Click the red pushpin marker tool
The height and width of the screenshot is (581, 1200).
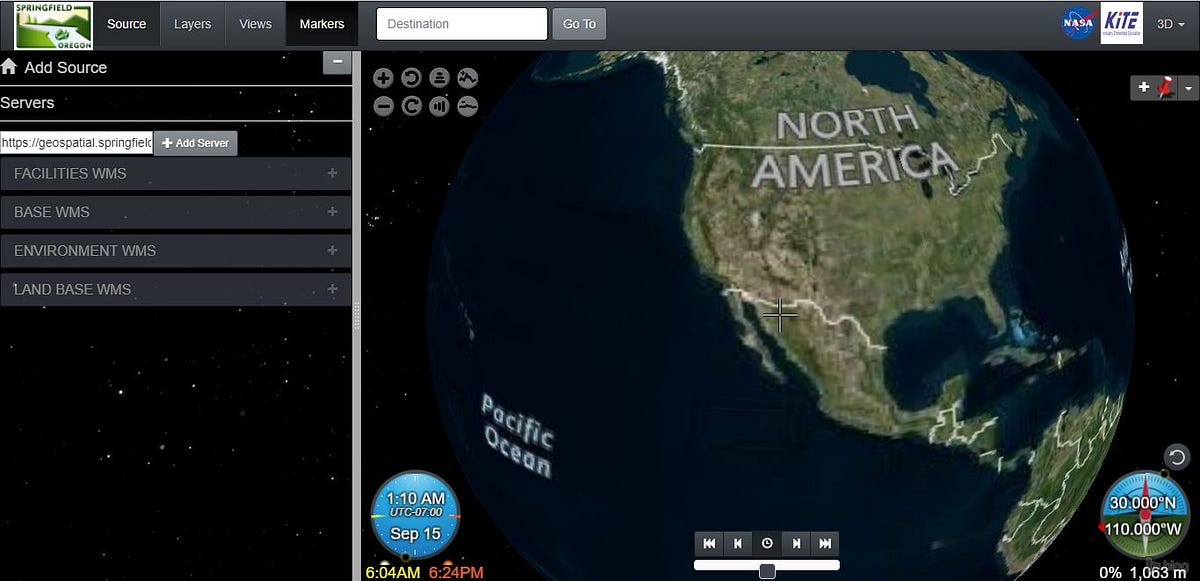point(1165,88)
